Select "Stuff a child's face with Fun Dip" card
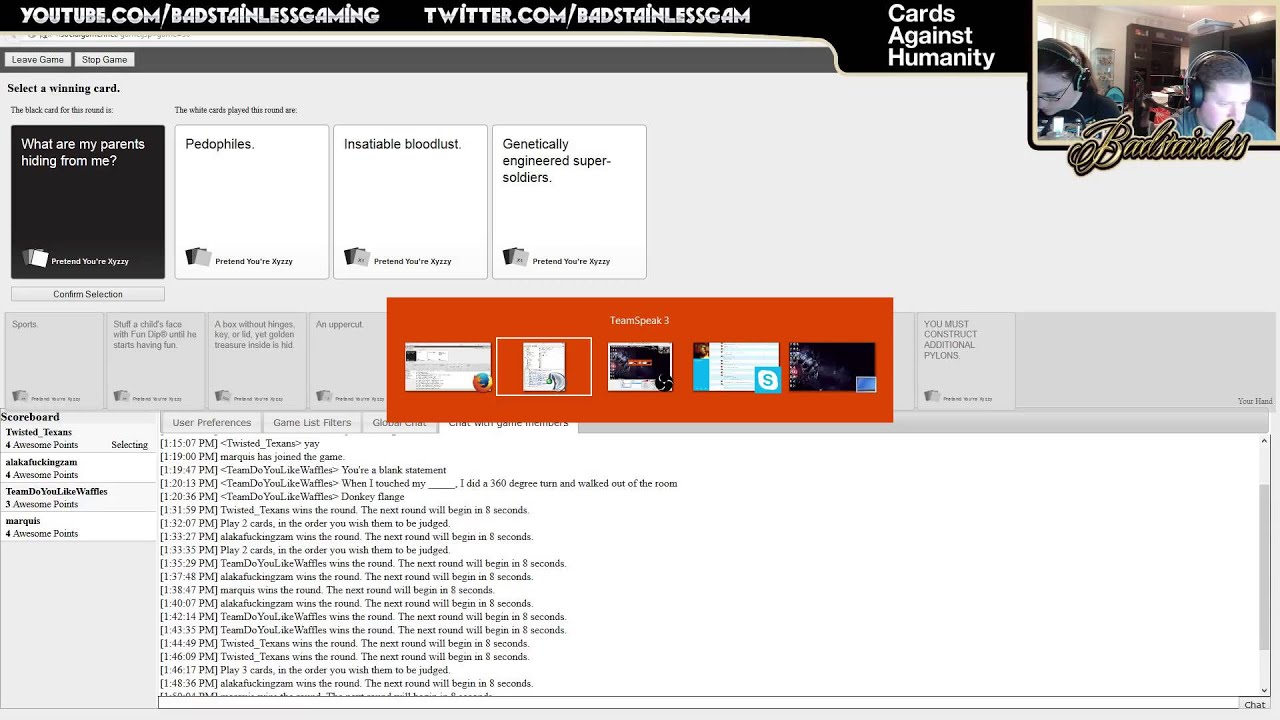The image size is (1280, 720). pyautogui.click(x=156, y=361)
